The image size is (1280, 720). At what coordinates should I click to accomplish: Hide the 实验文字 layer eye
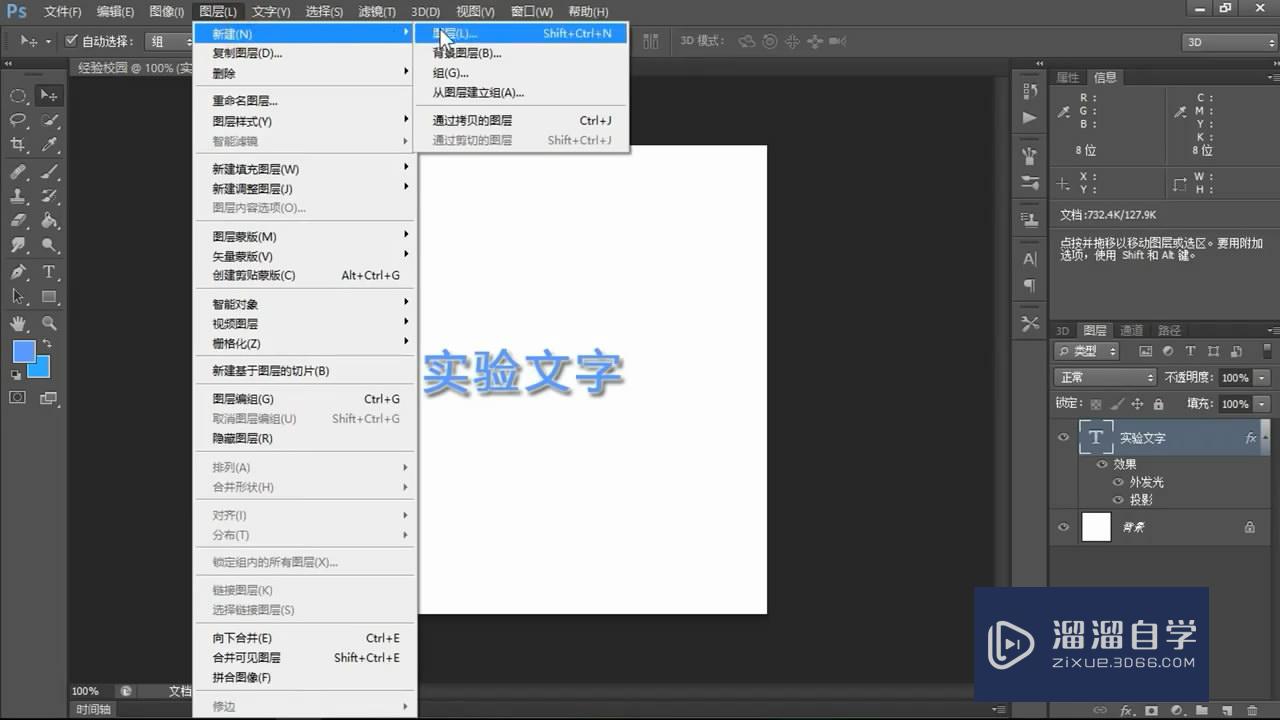(x=1063, y=438)
